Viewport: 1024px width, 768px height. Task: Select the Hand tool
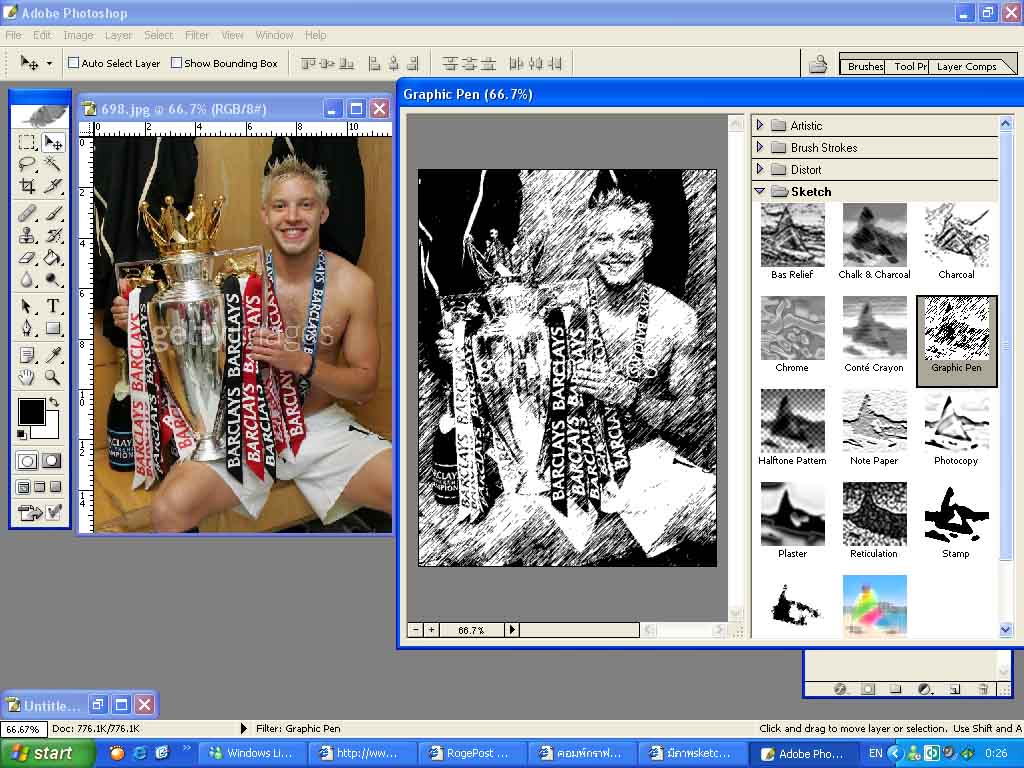pos(27,377)
